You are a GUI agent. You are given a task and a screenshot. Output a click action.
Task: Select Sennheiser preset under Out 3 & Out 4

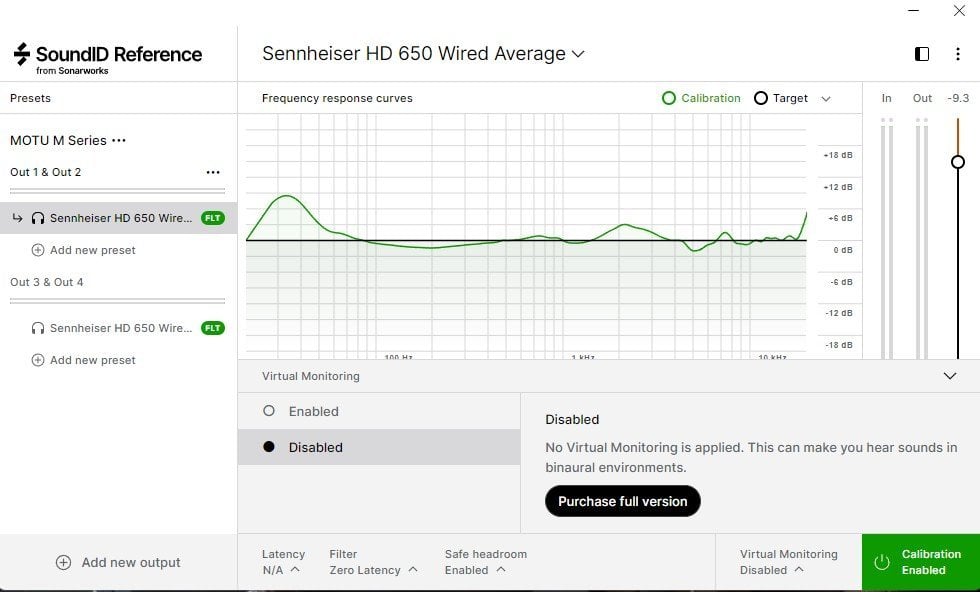click(x=119, y=328)
